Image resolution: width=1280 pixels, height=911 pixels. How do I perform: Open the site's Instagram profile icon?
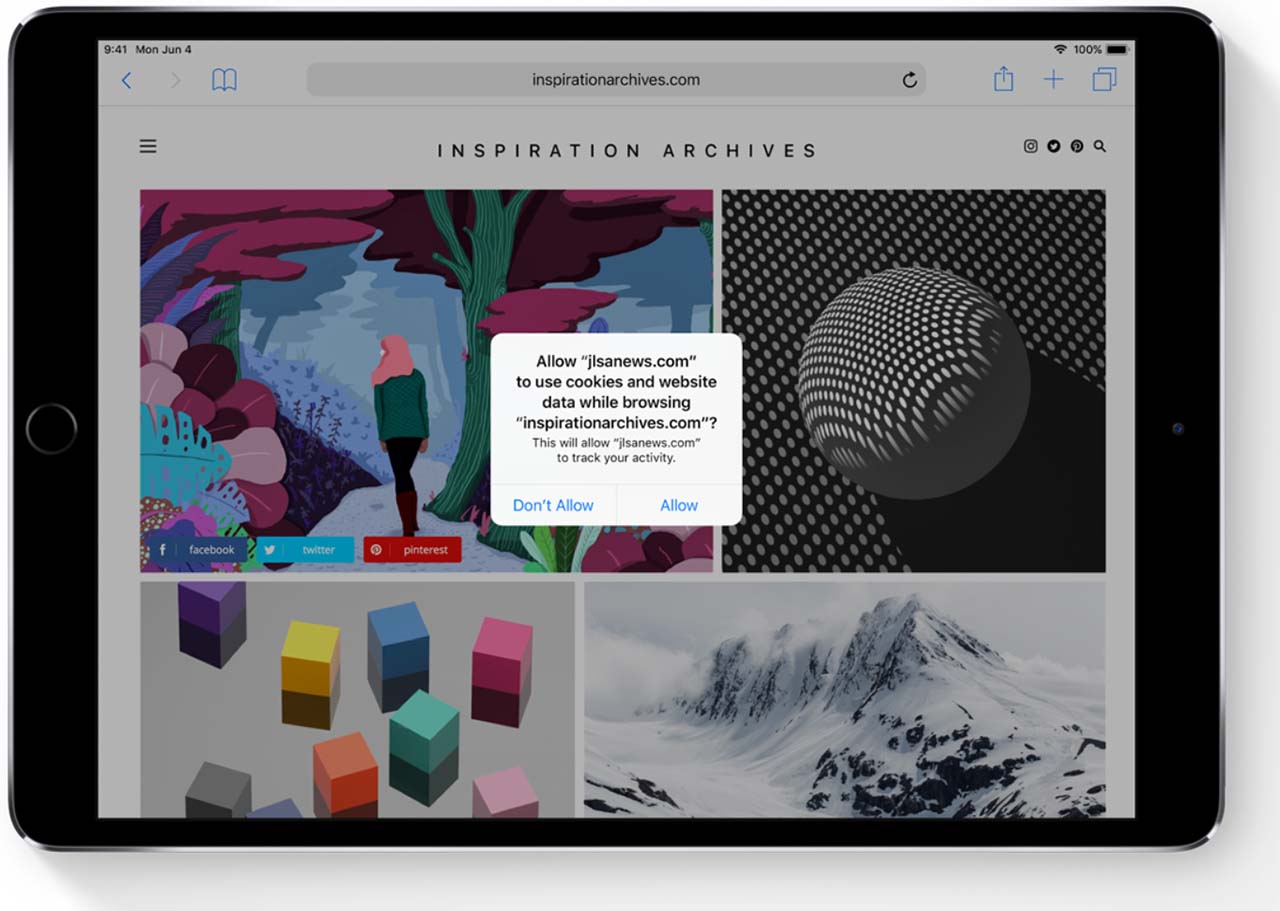point(1030,146)
